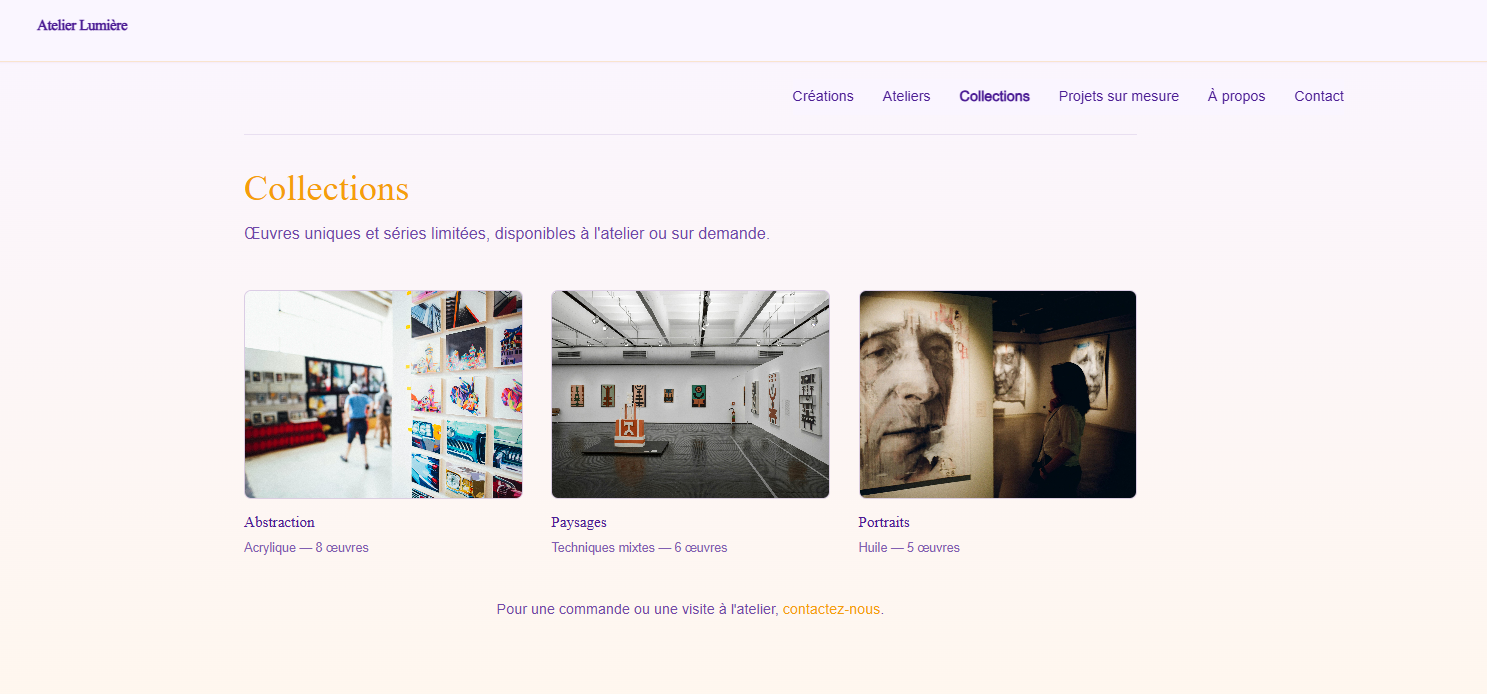Click the orange Collections page heading

tap(326, 189)
